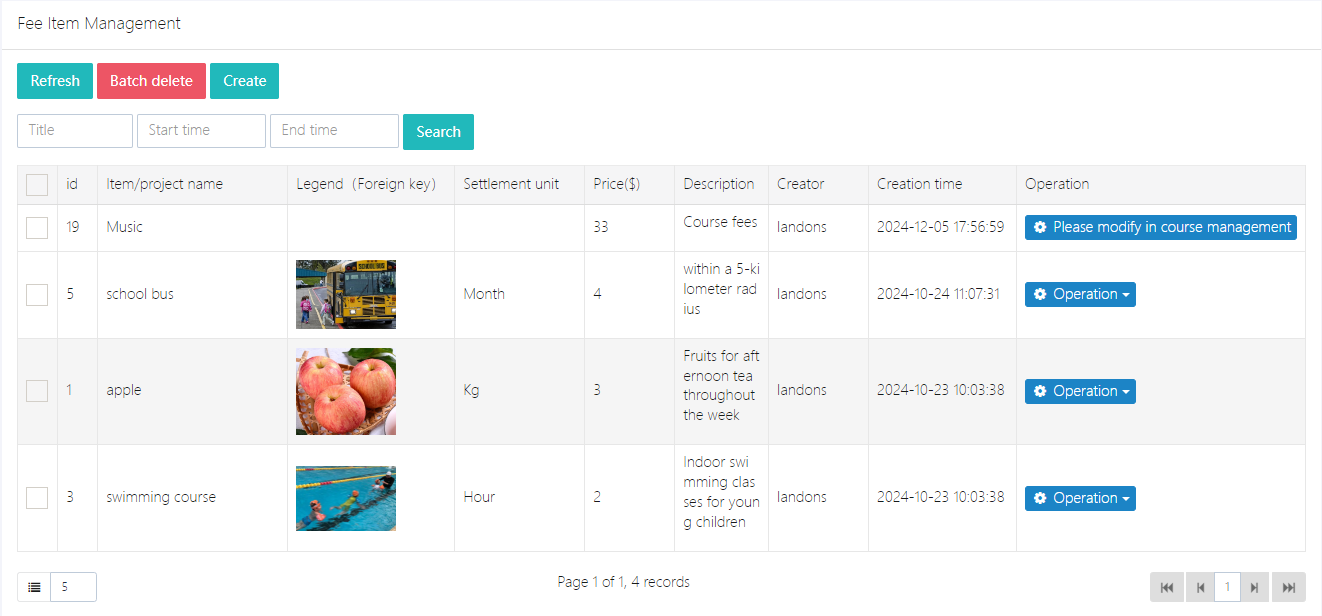Go to the previous page
Viewport: 1322px width, 616px height.
[x=1200, y=587]
